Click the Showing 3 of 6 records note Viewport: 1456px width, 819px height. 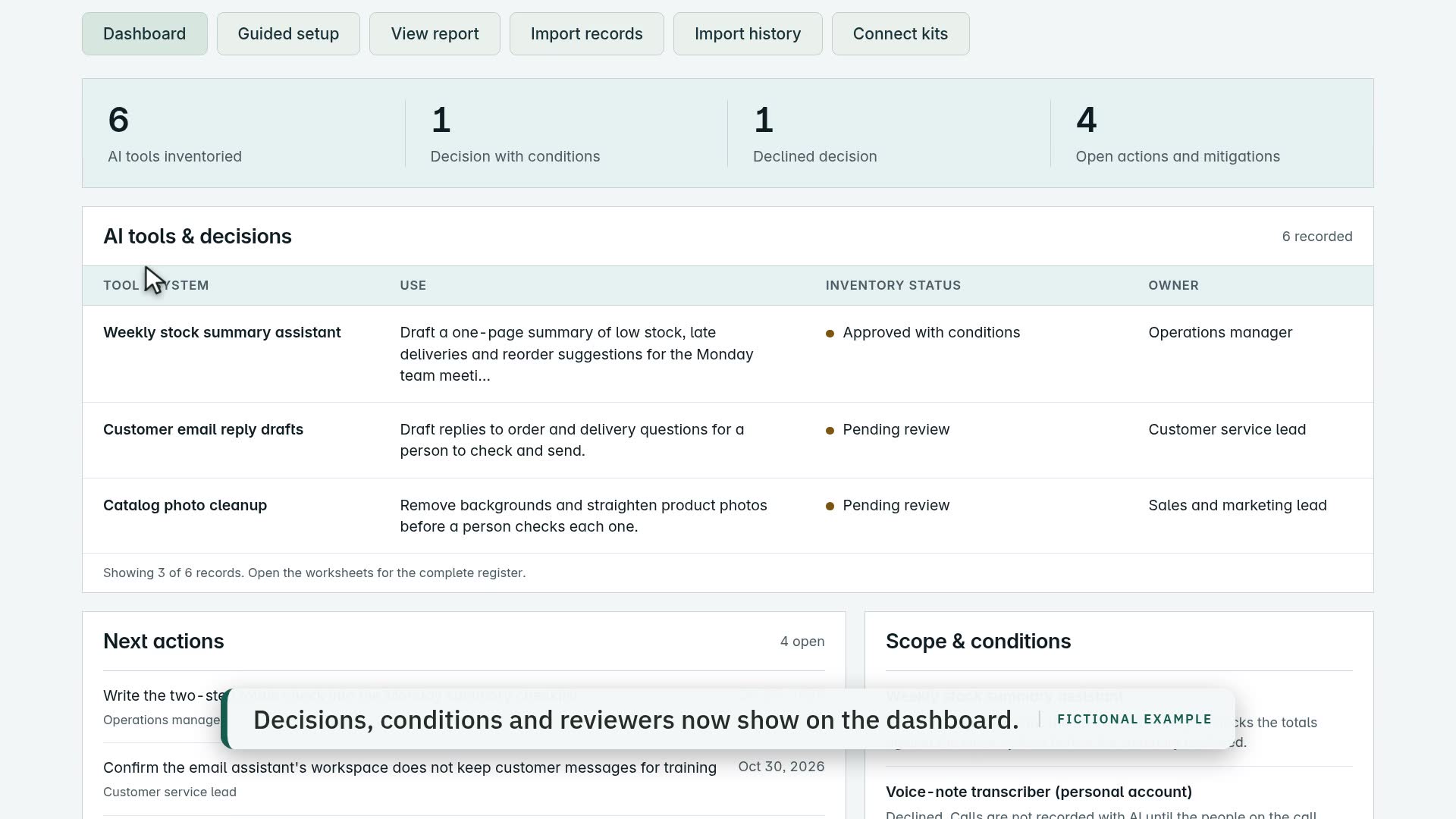coord(314,573)
